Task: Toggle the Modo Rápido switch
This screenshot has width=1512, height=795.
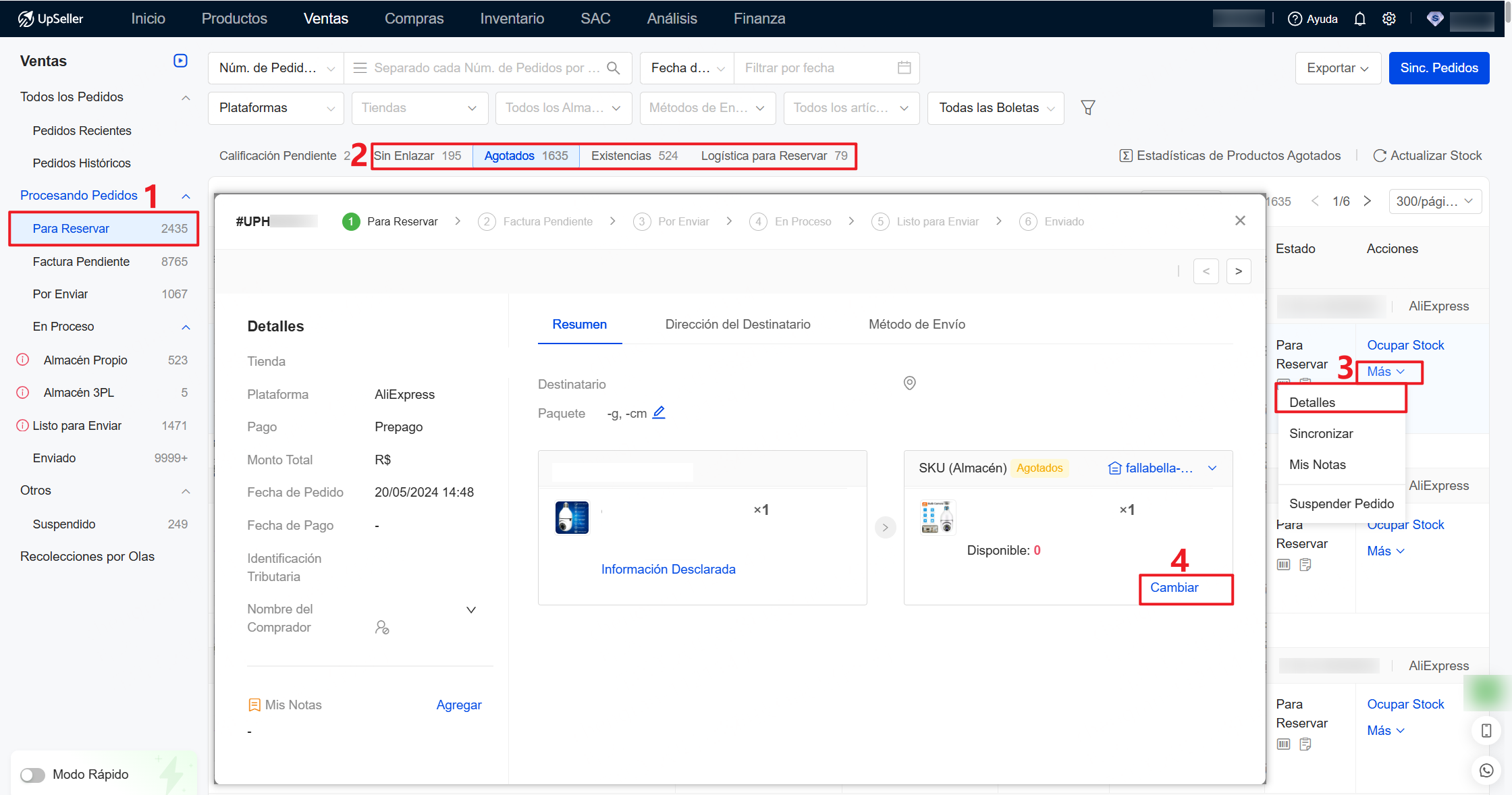Action: pyautogui.click(x=32, y=775)
